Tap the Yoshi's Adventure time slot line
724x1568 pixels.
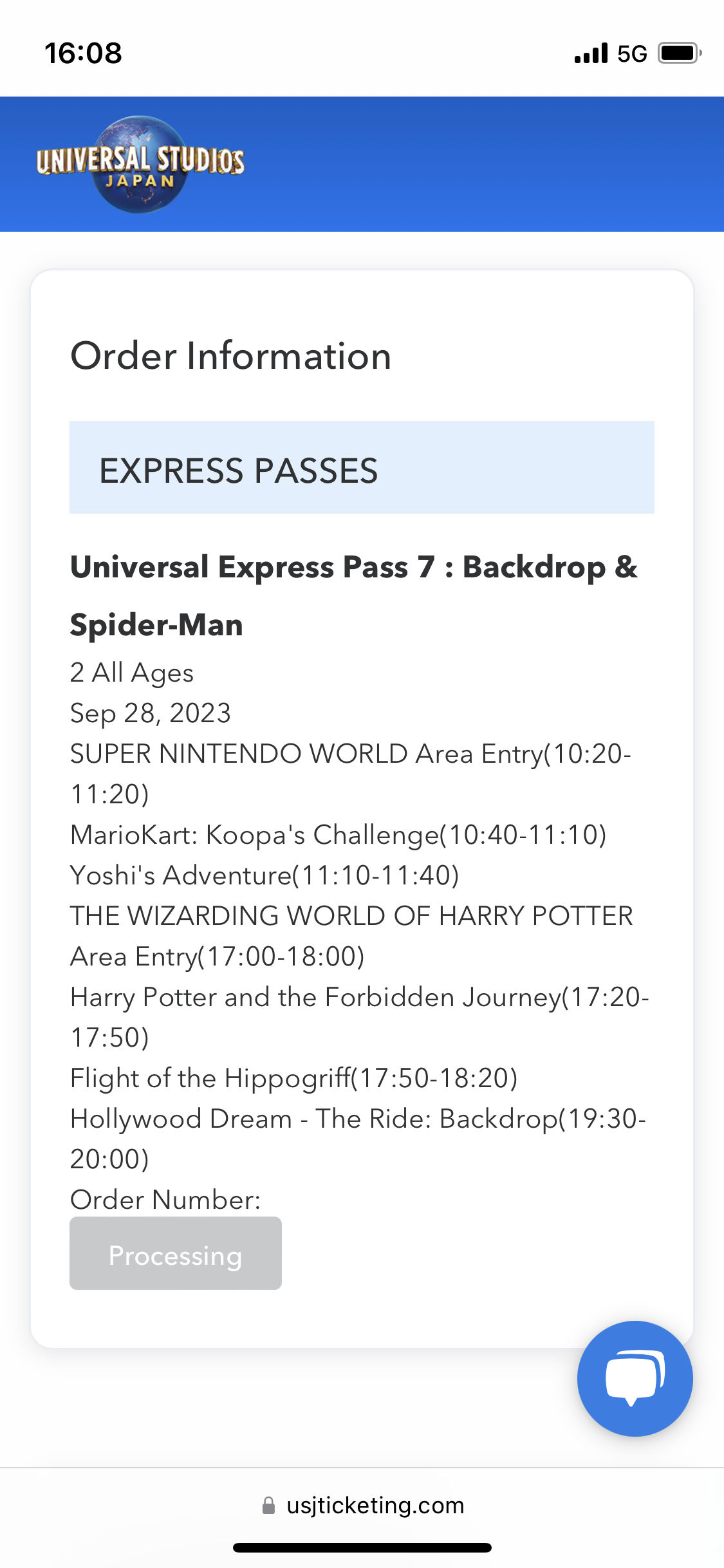pos(265,875)
